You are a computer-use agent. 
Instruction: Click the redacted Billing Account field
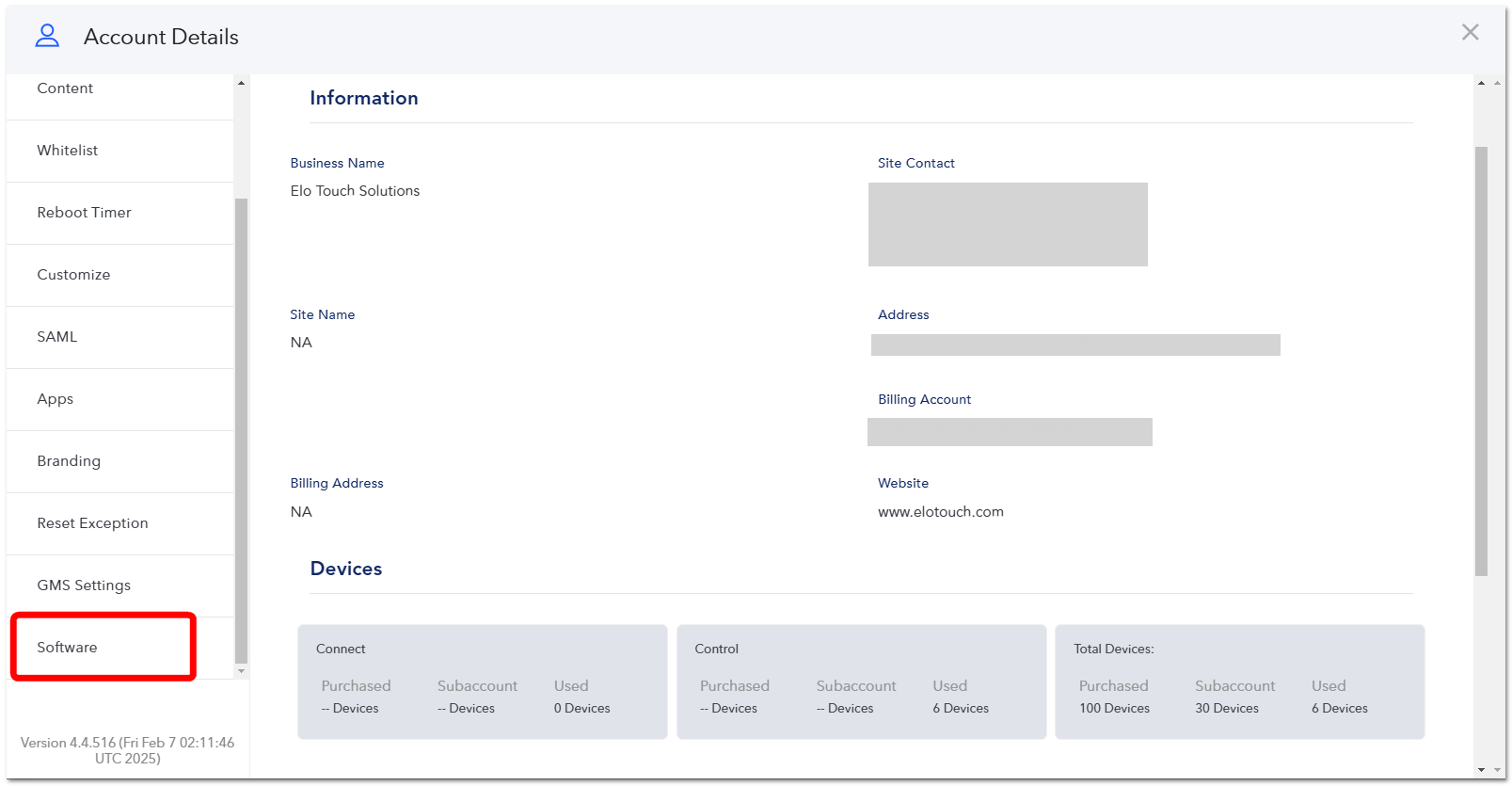tap(1010, 432)
